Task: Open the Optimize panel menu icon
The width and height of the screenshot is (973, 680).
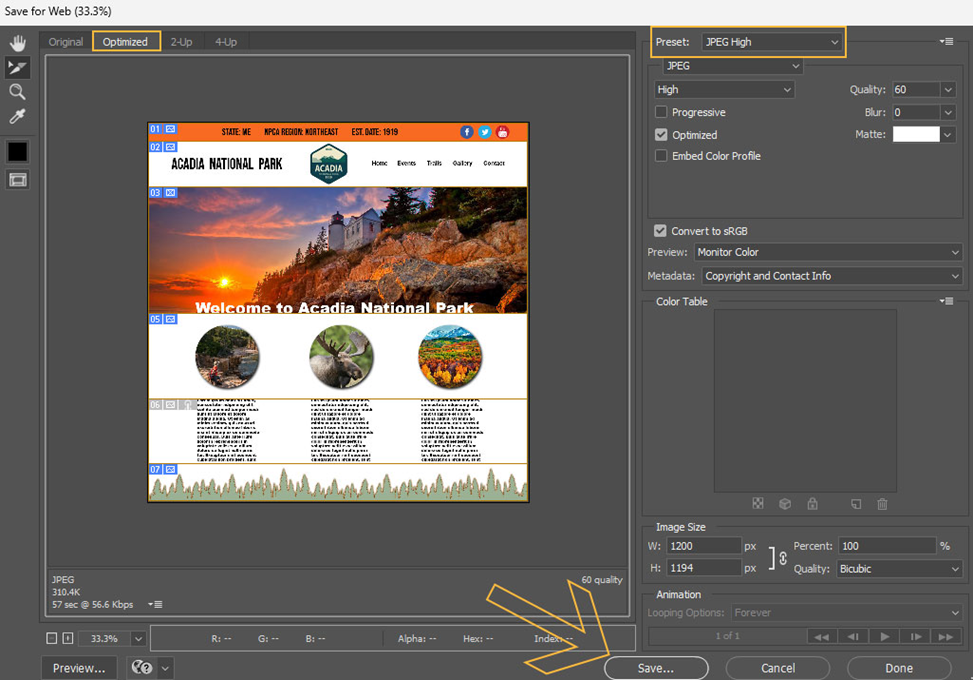Action: [x=946, y=41]
